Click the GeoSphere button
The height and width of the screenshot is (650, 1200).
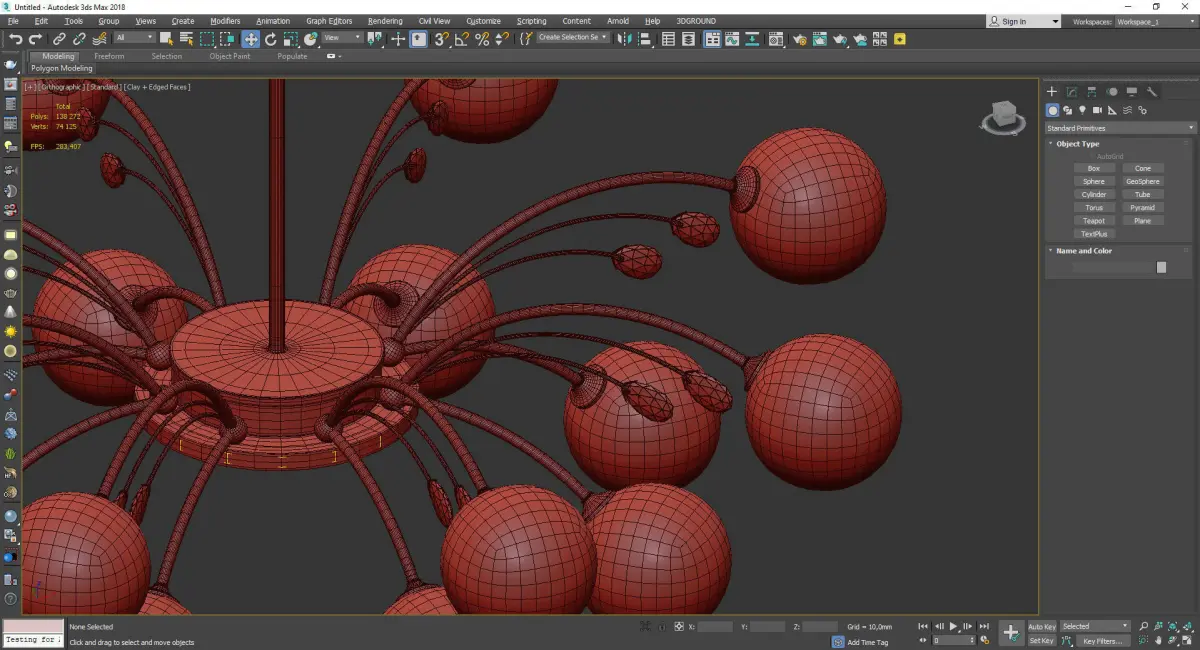(x=1142, y=182)
